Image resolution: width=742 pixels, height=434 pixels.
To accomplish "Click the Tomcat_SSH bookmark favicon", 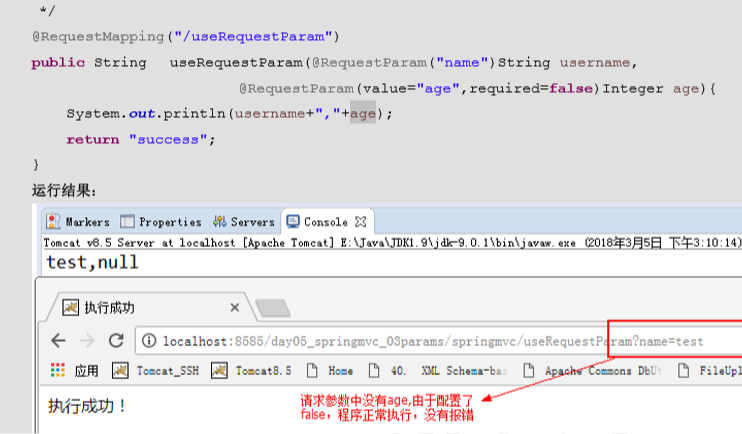I will point(120,371).
